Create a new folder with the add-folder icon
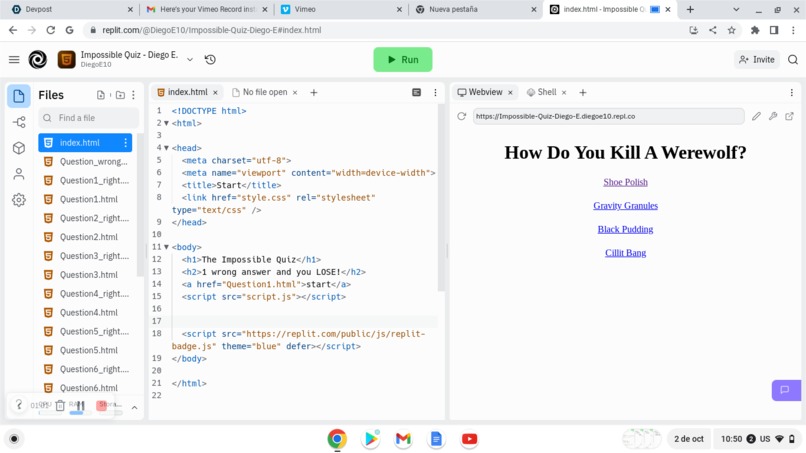Image resolution: width=806 pixels, height=453 pixels. tap(120, 95)
